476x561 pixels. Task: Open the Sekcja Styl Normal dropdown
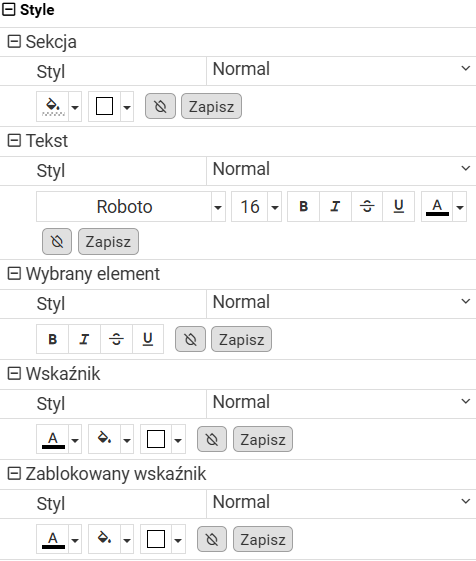(341, 69)
